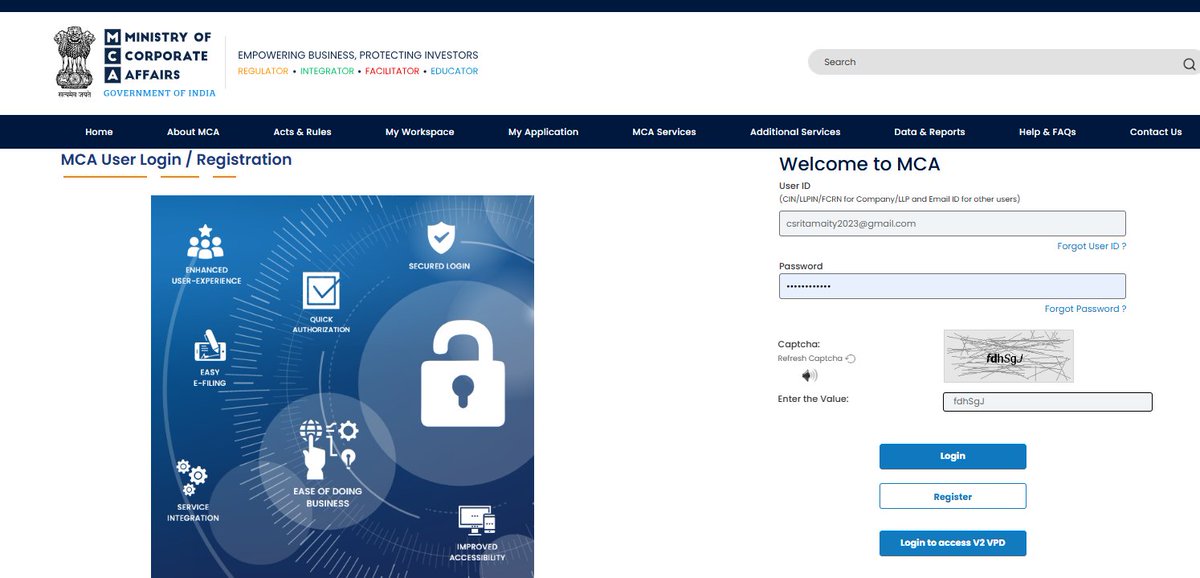Open the Data & Reports menu

(x=929, y=132)
